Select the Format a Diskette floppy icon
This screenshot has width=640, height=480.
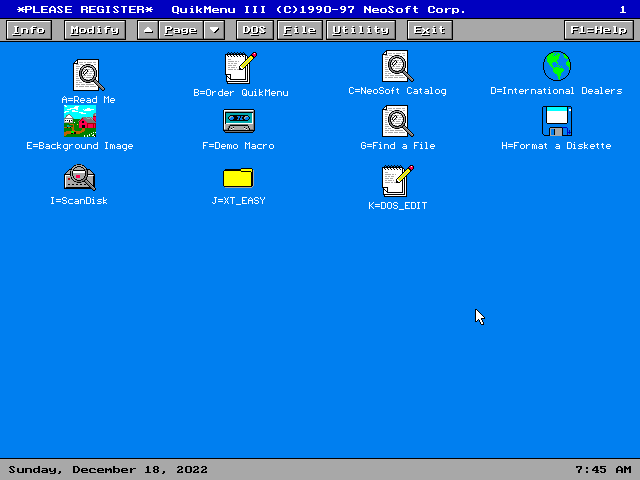(557, 121)
